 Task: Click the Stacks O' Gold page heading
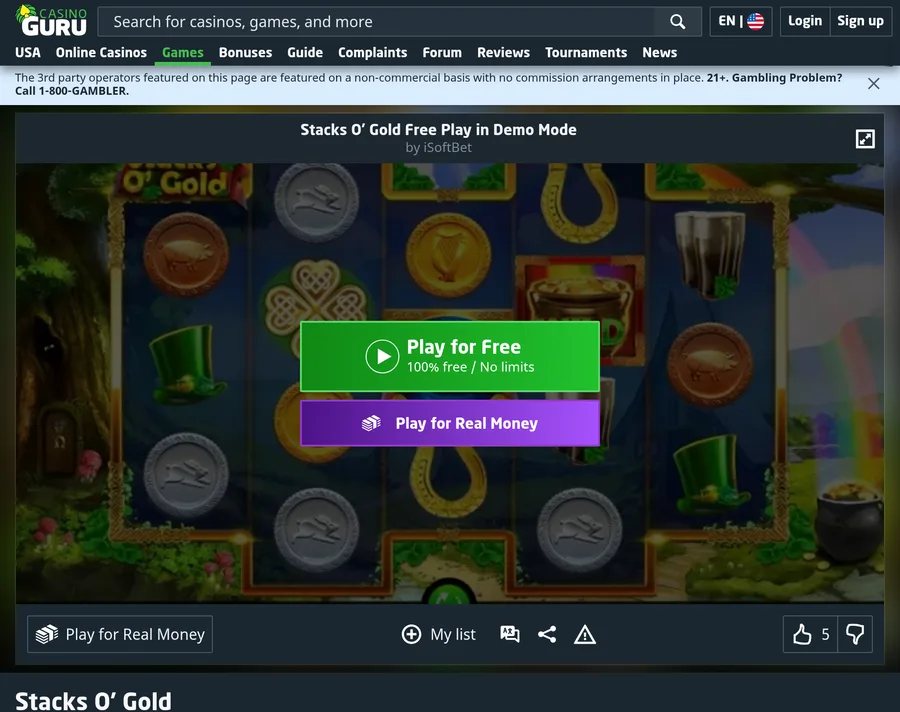(93, 701)
